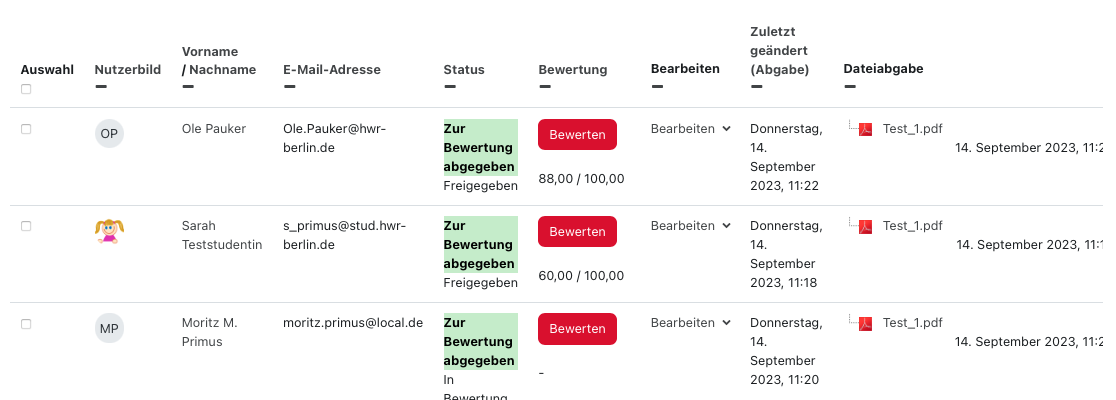Hide the Status column using its minus icon
The width and height of the screenshot is (1116, 400).
pos(449,87)
